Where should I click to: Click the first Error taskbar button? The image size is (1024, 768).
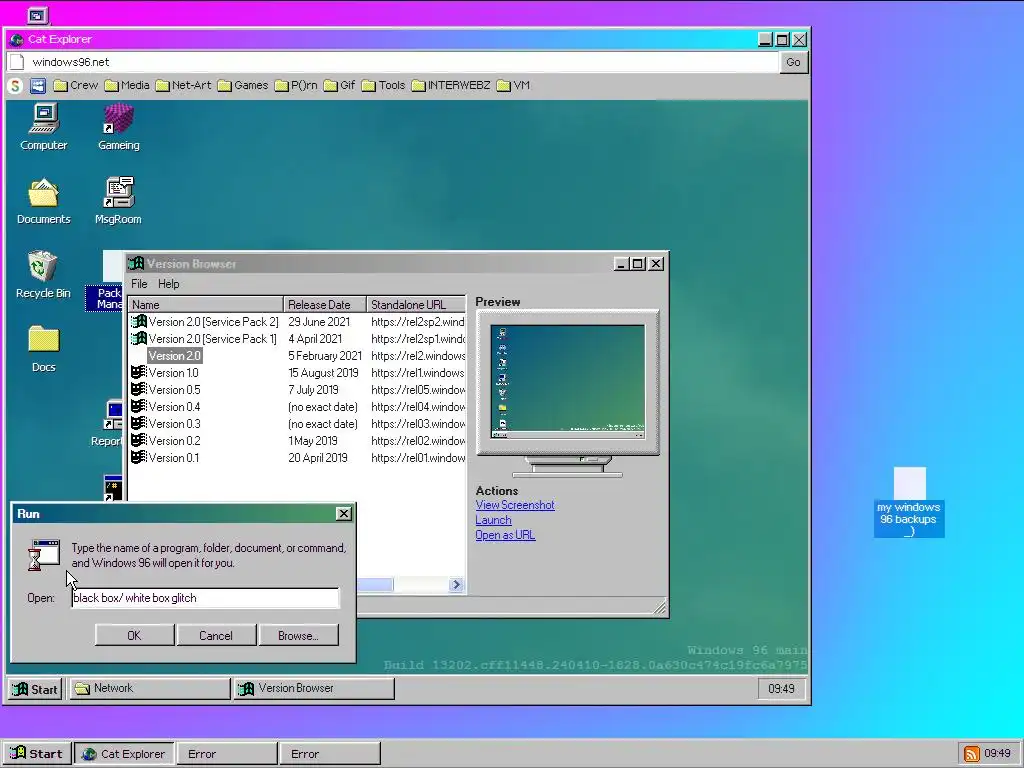(x=227, y=754)
